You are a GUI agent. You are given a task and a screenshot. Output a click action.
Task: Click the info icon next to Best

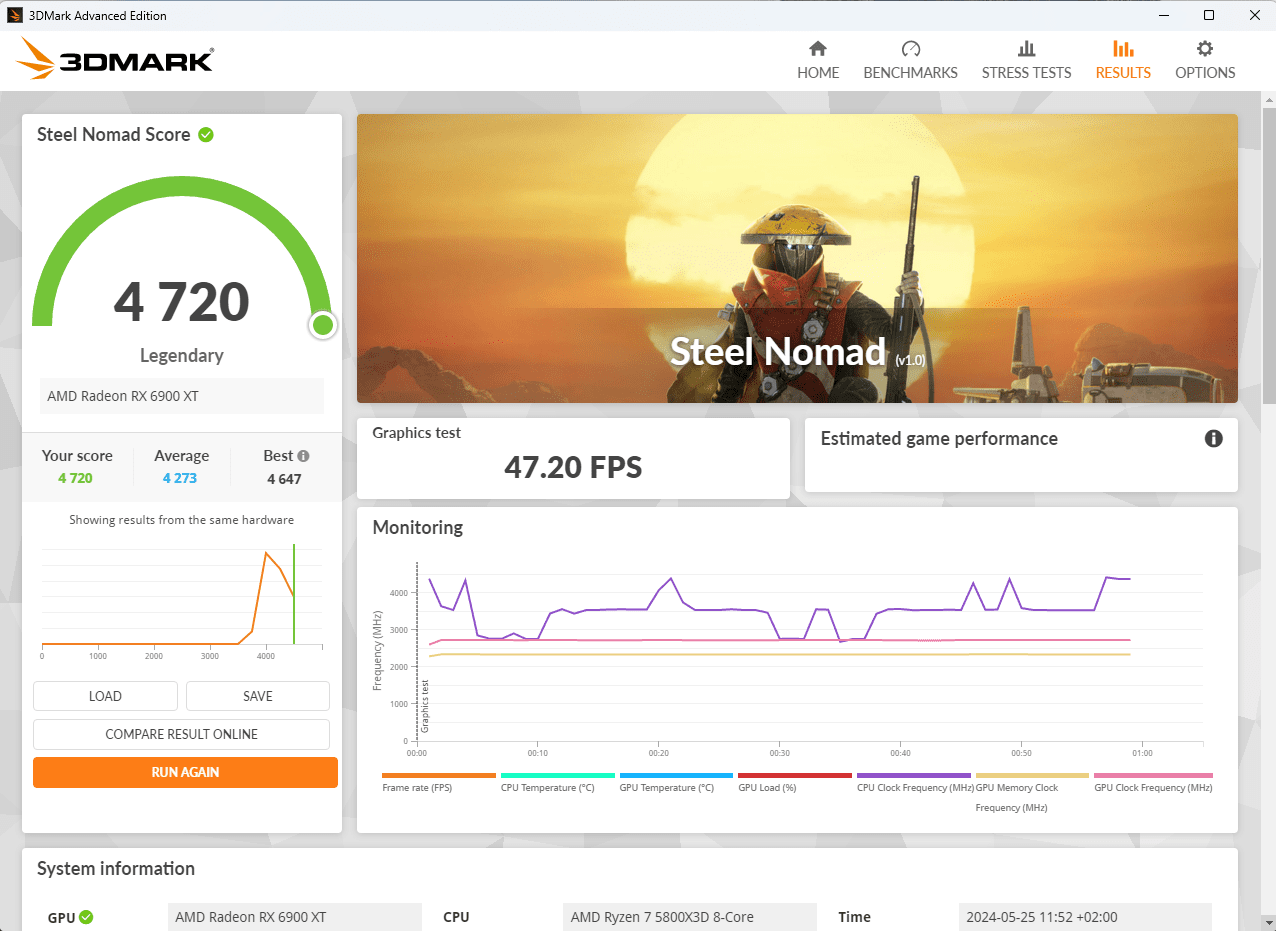click(303, 456)
